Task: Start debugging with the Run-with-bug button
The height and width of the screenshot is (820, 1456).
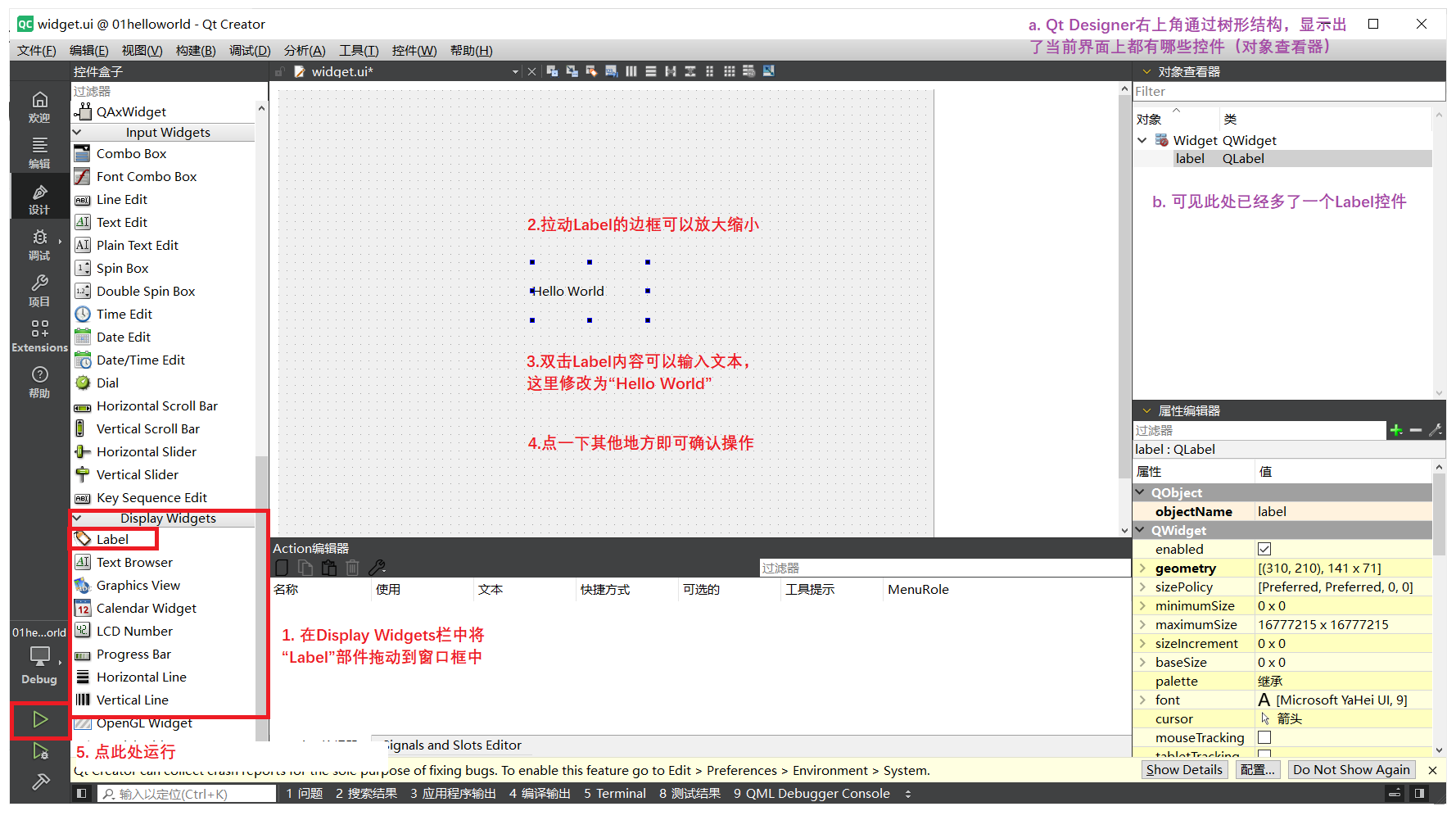Action: click(x=40, y=751)
